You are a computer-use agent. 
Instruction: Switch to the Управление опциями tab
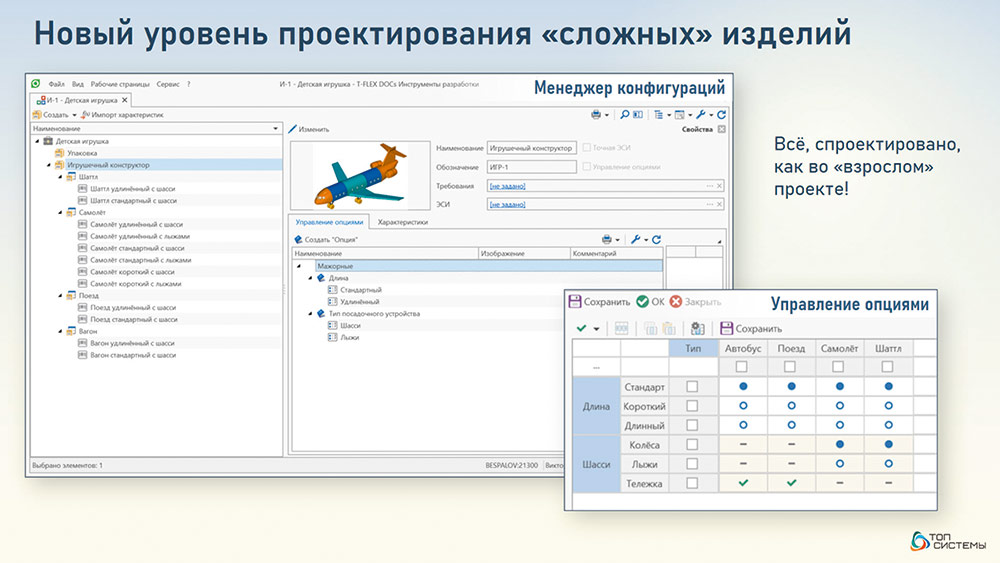(329, 222)
